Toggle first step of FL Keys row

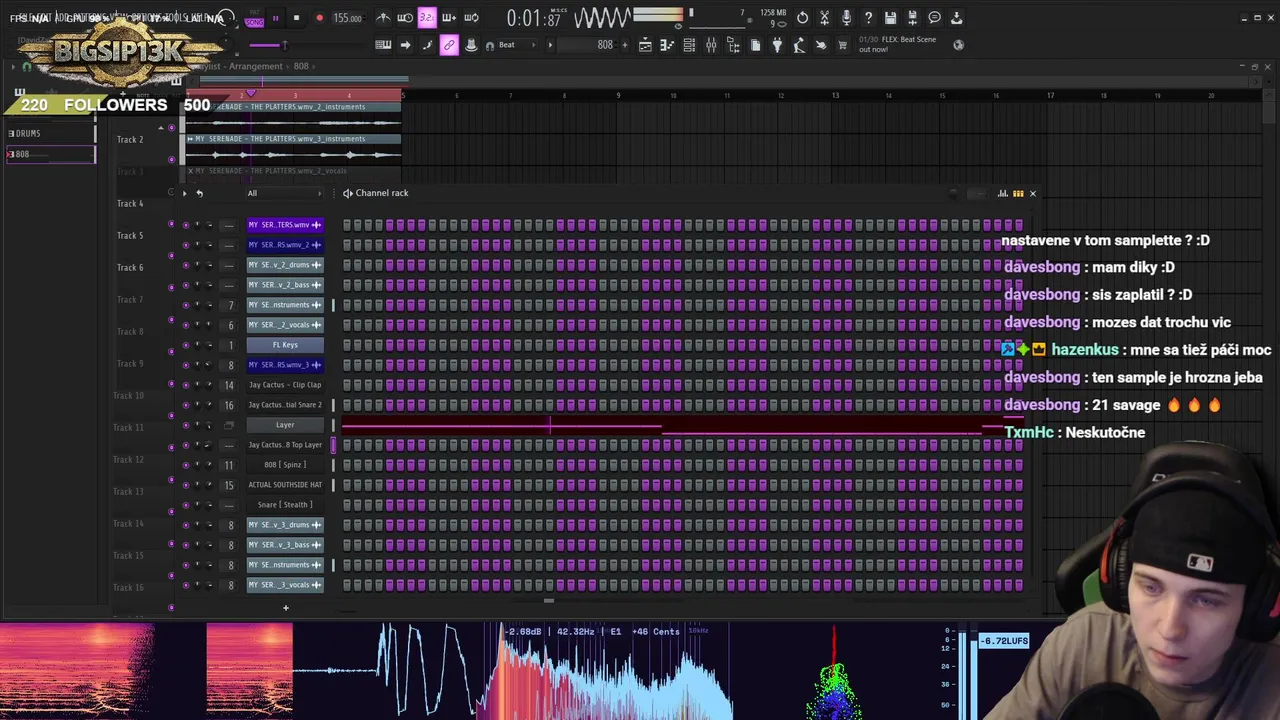pyautogui.click(x=347, y=345)
